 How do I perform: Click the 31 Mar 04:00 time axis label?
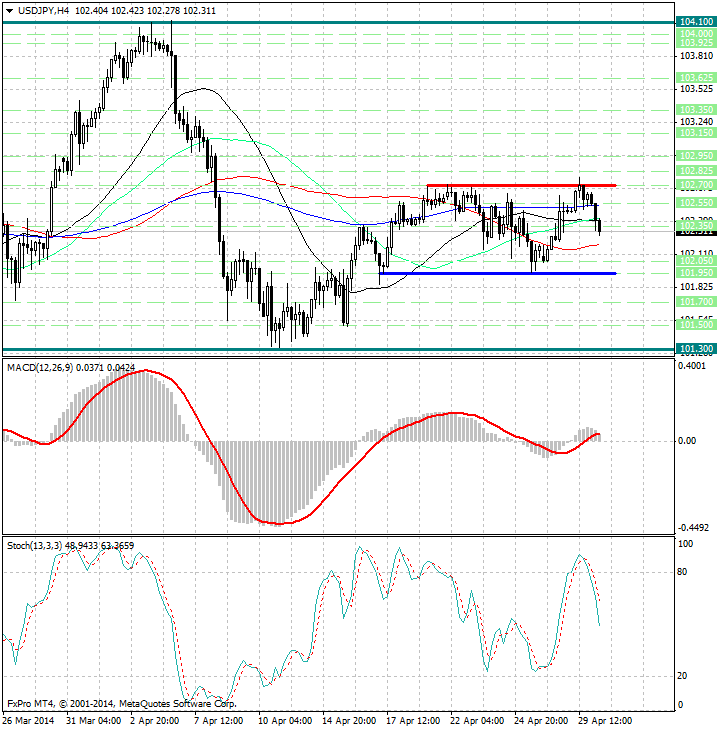pyautogui.click(x=92, y=720)
